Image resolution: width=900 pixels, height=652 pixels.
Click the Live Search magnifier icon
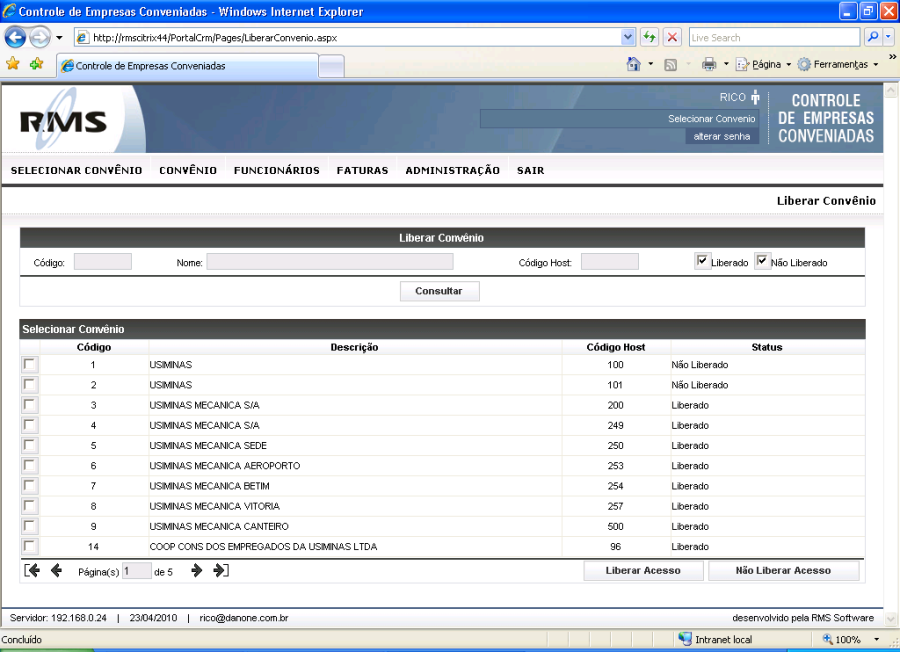tap(872, 37)
